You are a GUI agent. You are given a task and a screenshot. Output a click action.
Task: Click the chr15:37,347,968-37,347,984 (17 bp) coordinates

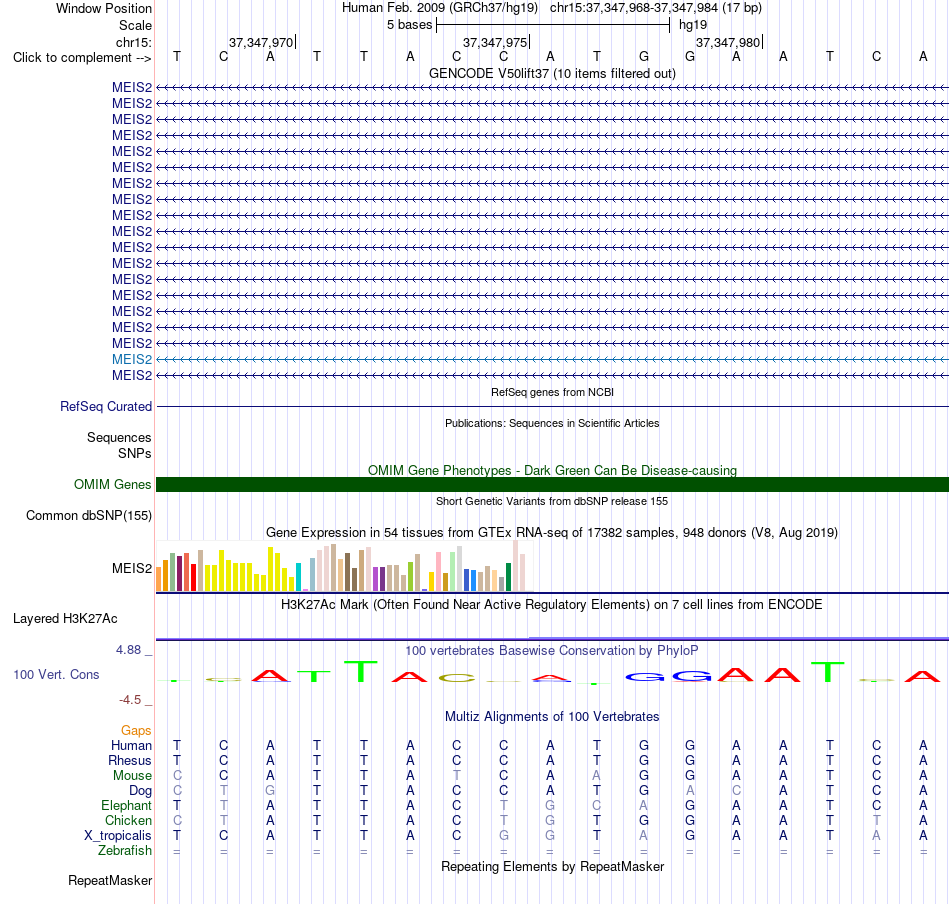click(656, 8)
